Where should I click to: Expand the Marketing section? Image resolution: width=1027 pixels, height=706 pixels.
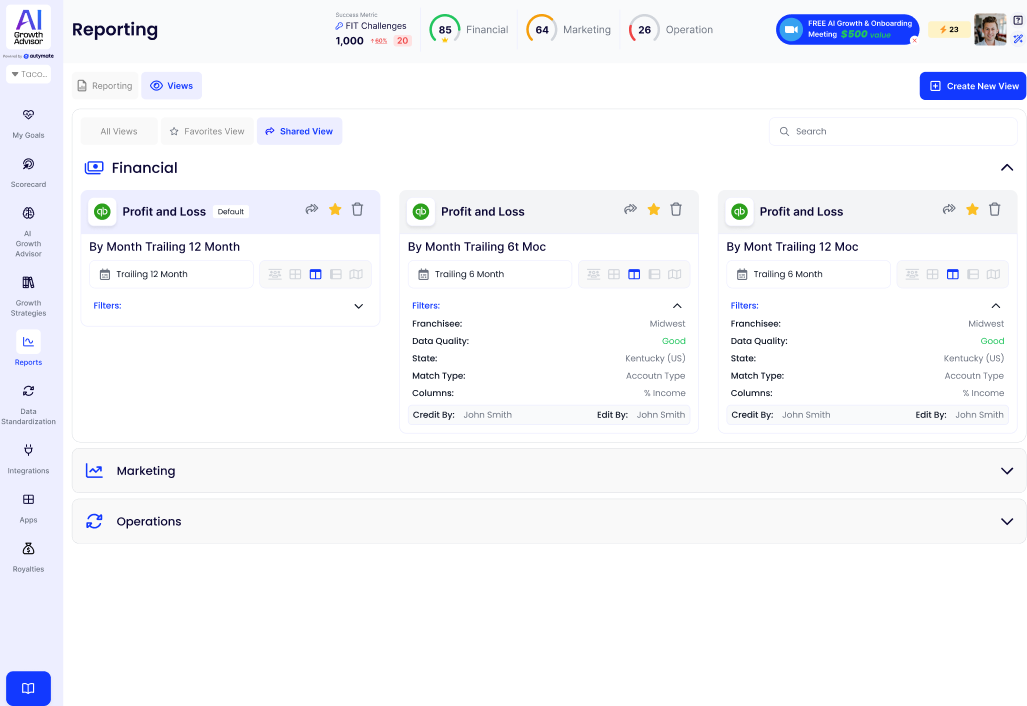pos(1006,471)
